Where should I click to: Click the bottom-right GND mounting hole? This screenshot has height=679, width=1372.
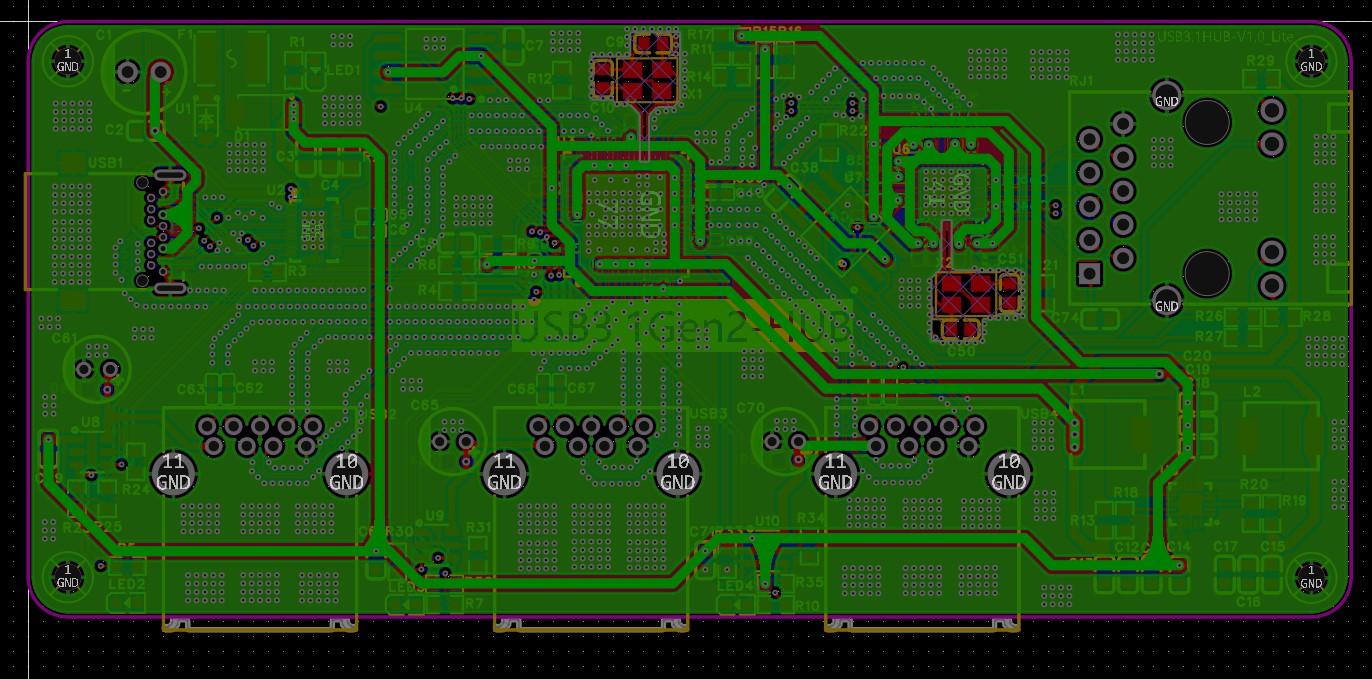pos(1310,577)
